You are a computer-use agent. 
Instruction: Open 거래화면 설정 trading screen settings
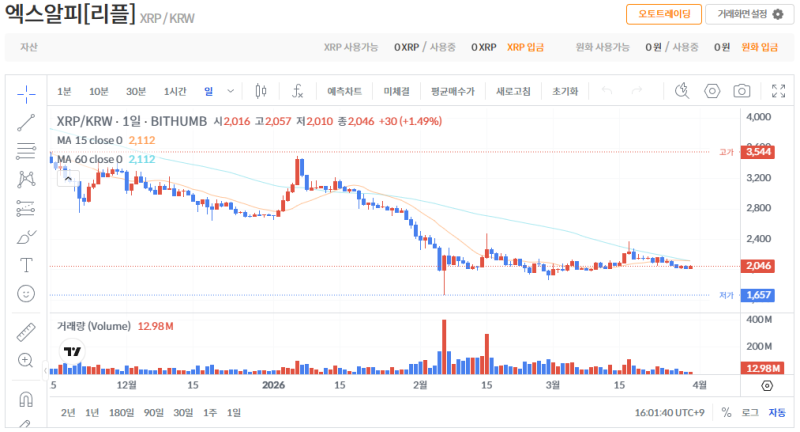(x=749, y=14)
